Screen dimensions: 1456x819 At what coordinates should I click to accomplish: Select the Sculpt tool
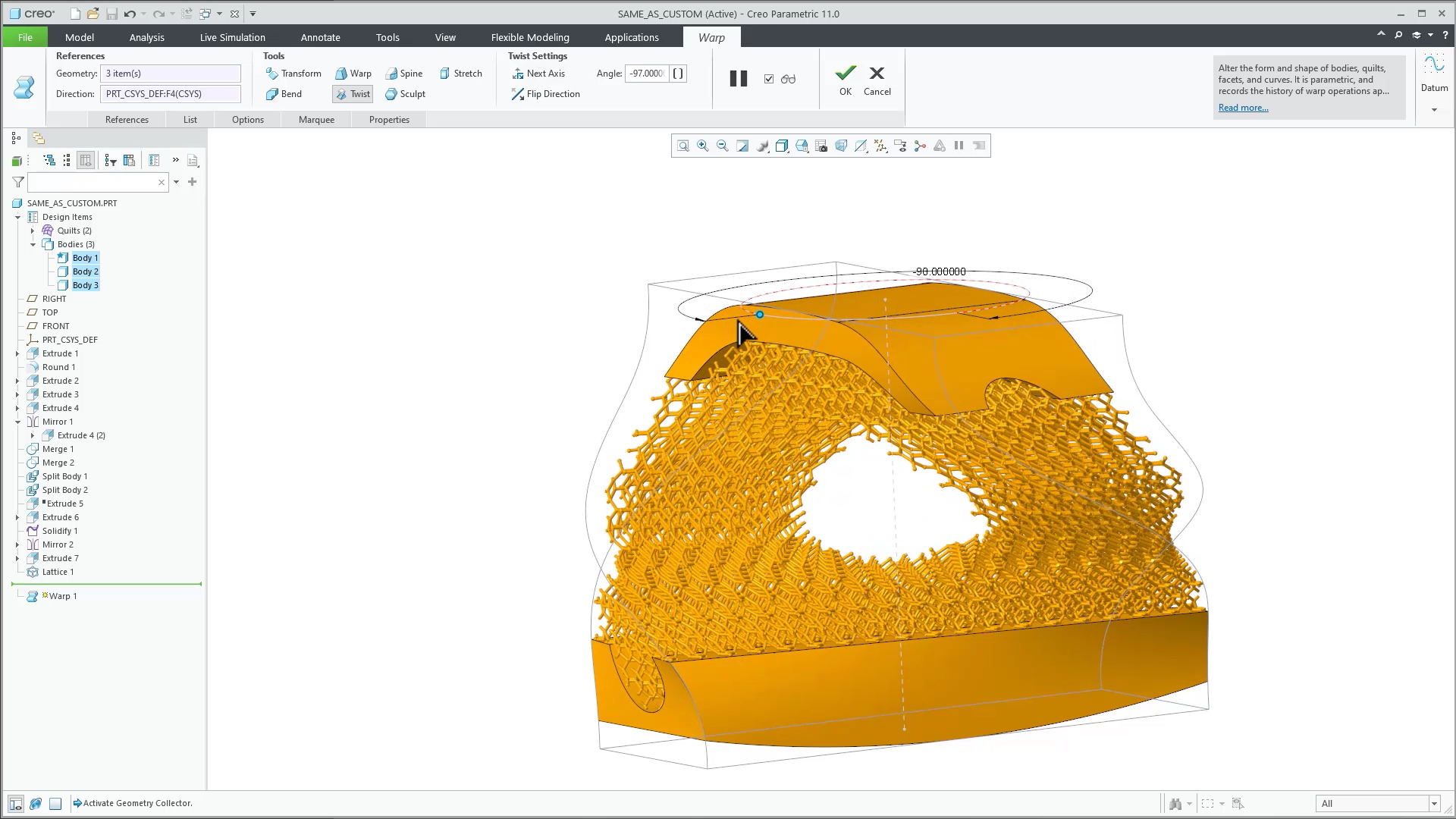click(x=405, y=94)
